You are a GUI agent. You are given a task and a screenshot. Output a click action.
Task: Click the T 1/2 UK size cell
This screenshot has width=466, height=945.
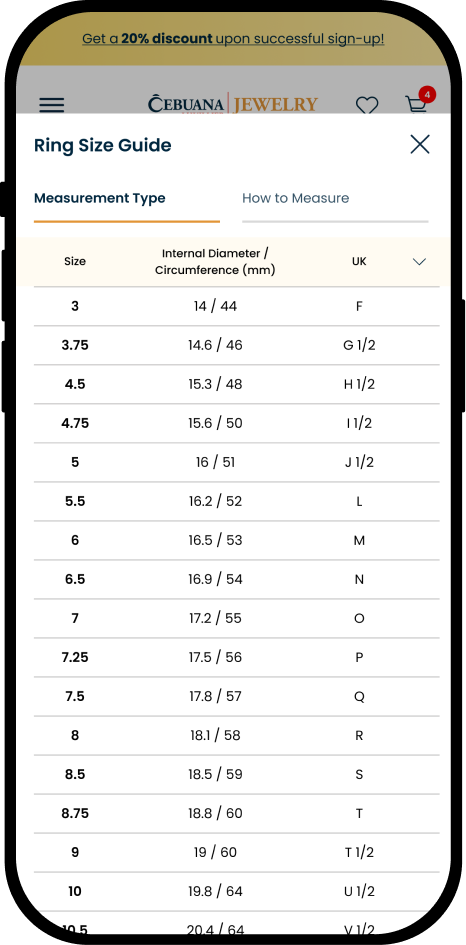359,853
